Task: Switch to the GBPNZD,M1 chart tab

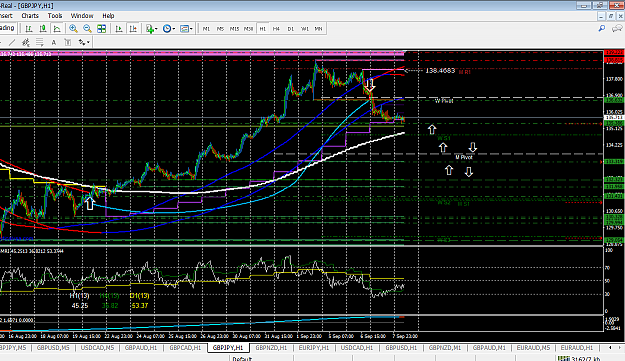Action: tap(445, 348)
